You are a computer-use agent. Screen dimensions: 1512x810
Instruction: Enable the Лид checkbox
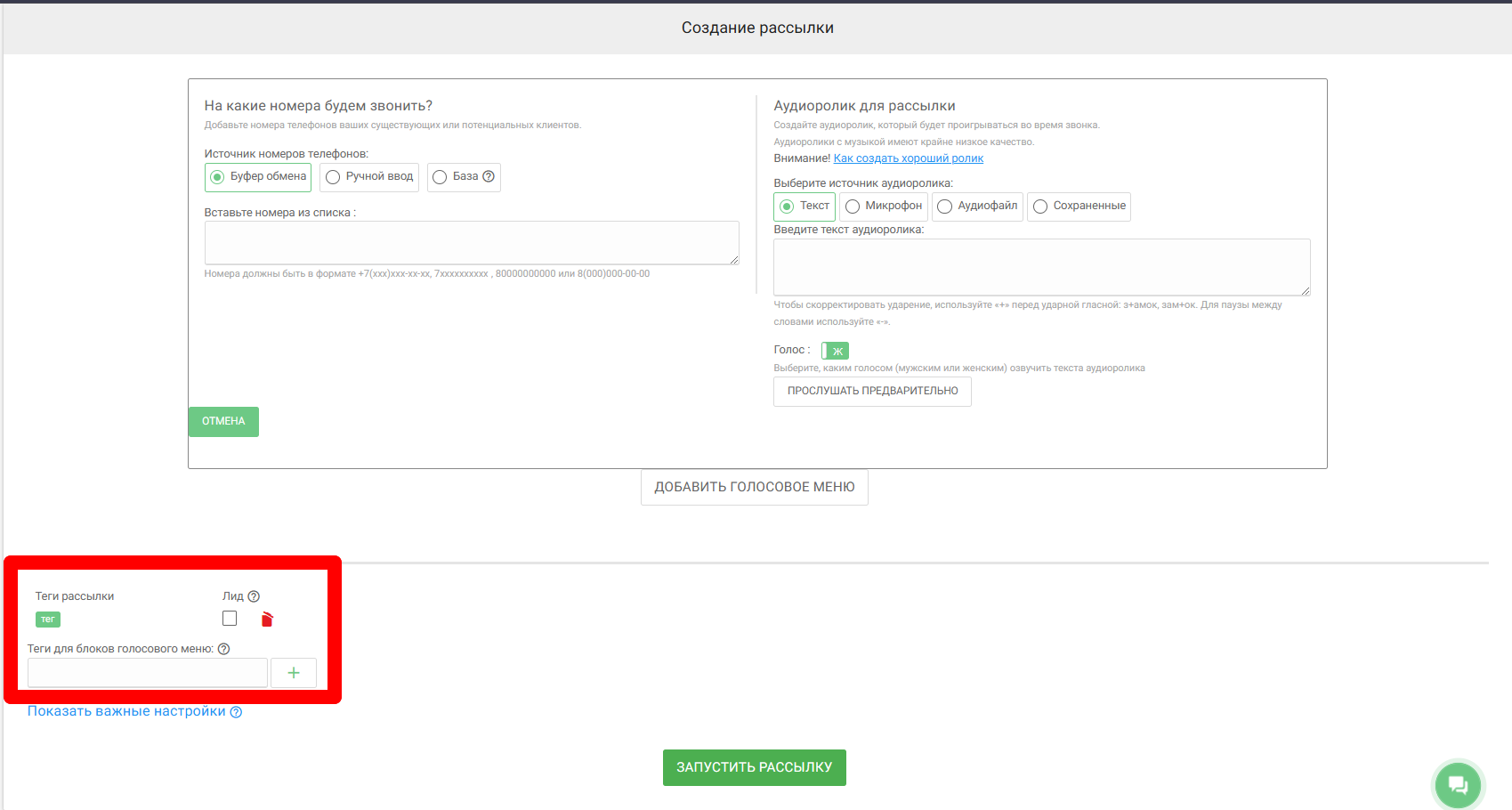(230, 619)
